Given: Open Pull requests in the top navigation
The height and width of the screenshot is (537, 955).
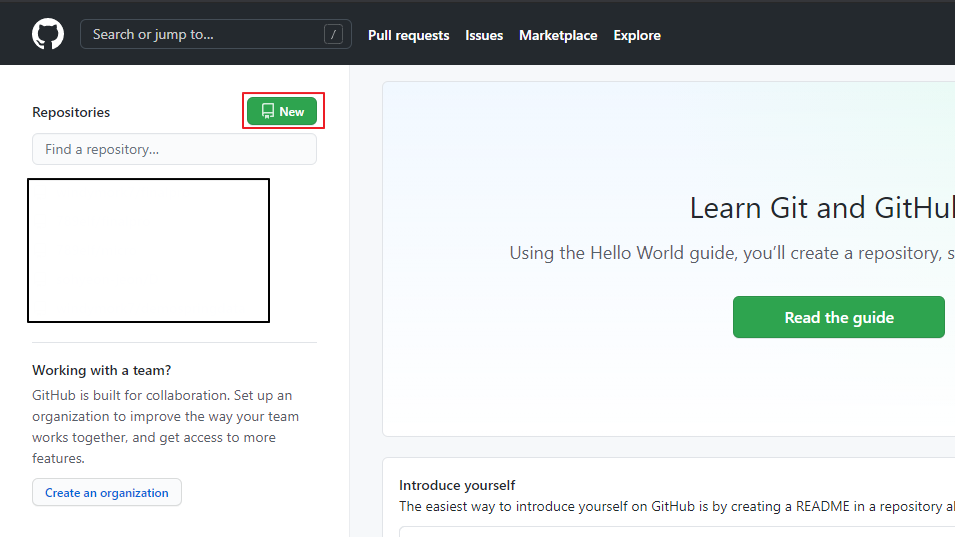Looking at the screenshot, I should tap(408, 35).
